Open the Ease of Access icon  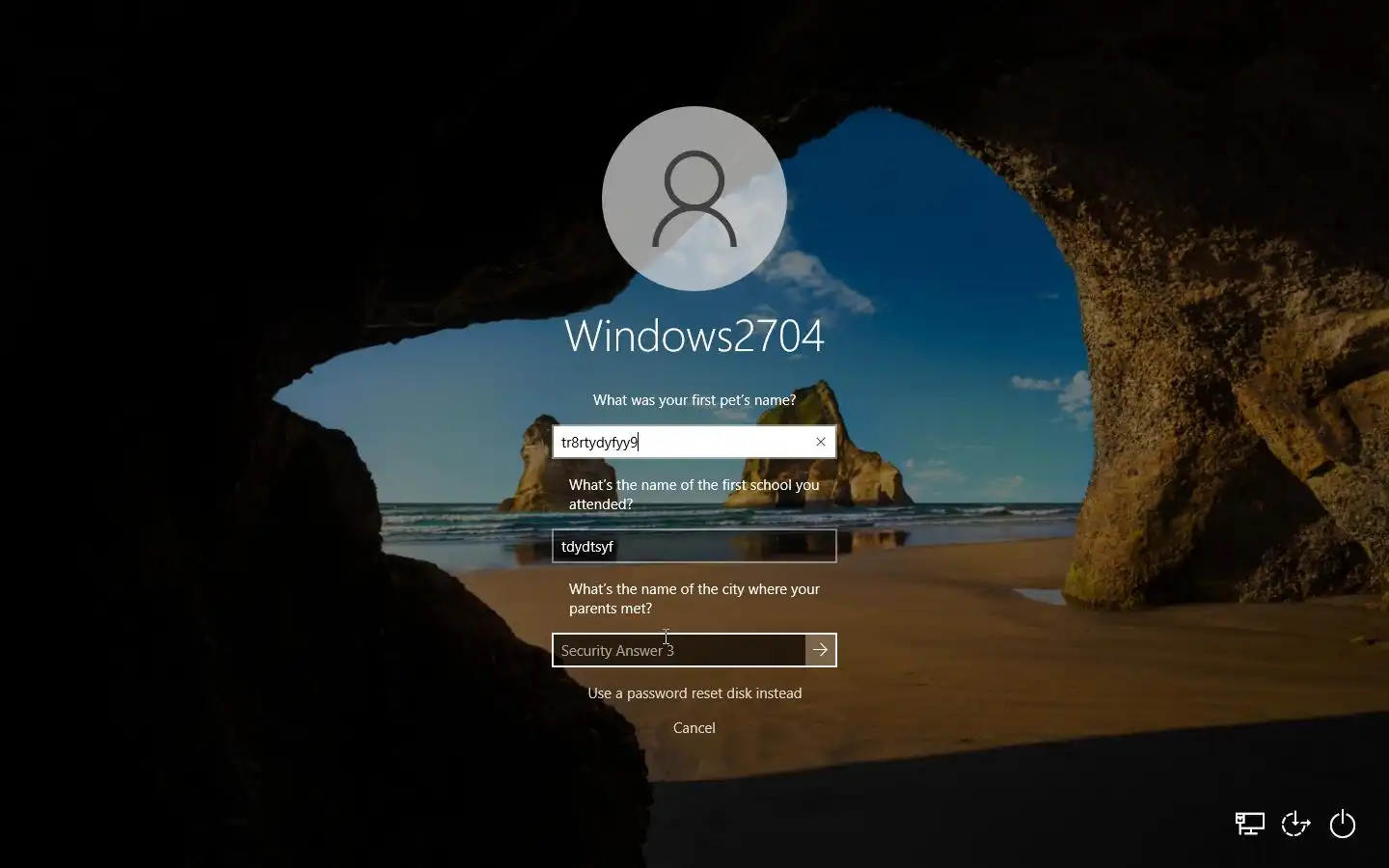[x=1295, y=824]
